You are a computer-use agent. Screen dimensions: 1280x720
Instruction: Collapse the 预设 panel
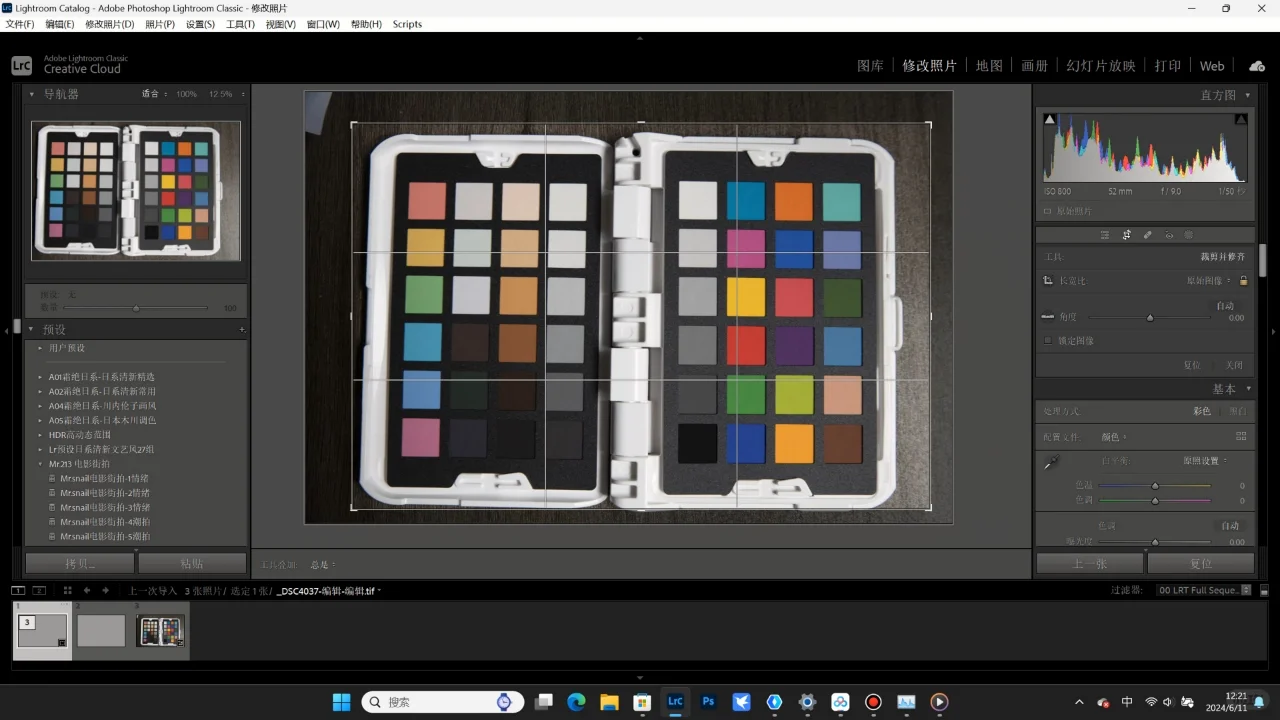[32, 330]
